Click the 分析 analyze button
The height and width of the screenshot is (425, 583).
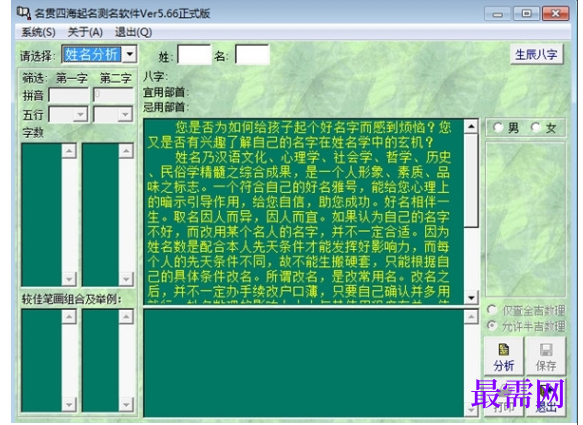pyautogui.click(x=504, y=356)
